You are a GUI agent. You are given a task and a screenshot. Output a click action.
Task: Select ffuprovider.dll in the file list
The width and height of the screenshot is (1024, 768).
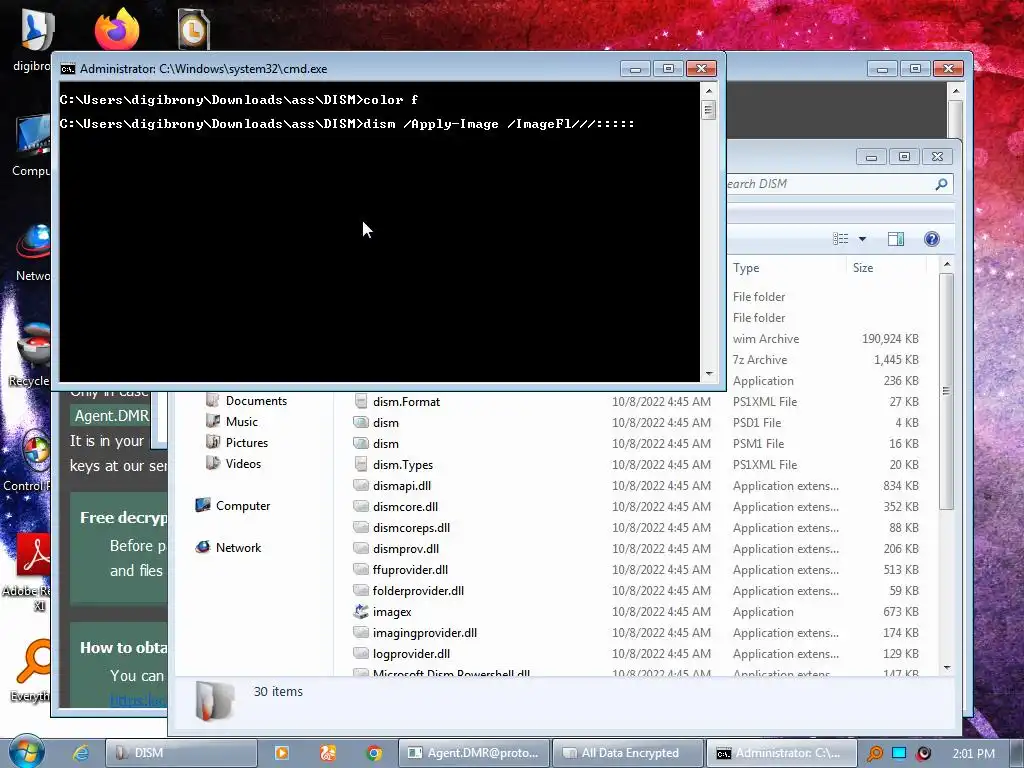pyautogui.click(x=410, y=569)
